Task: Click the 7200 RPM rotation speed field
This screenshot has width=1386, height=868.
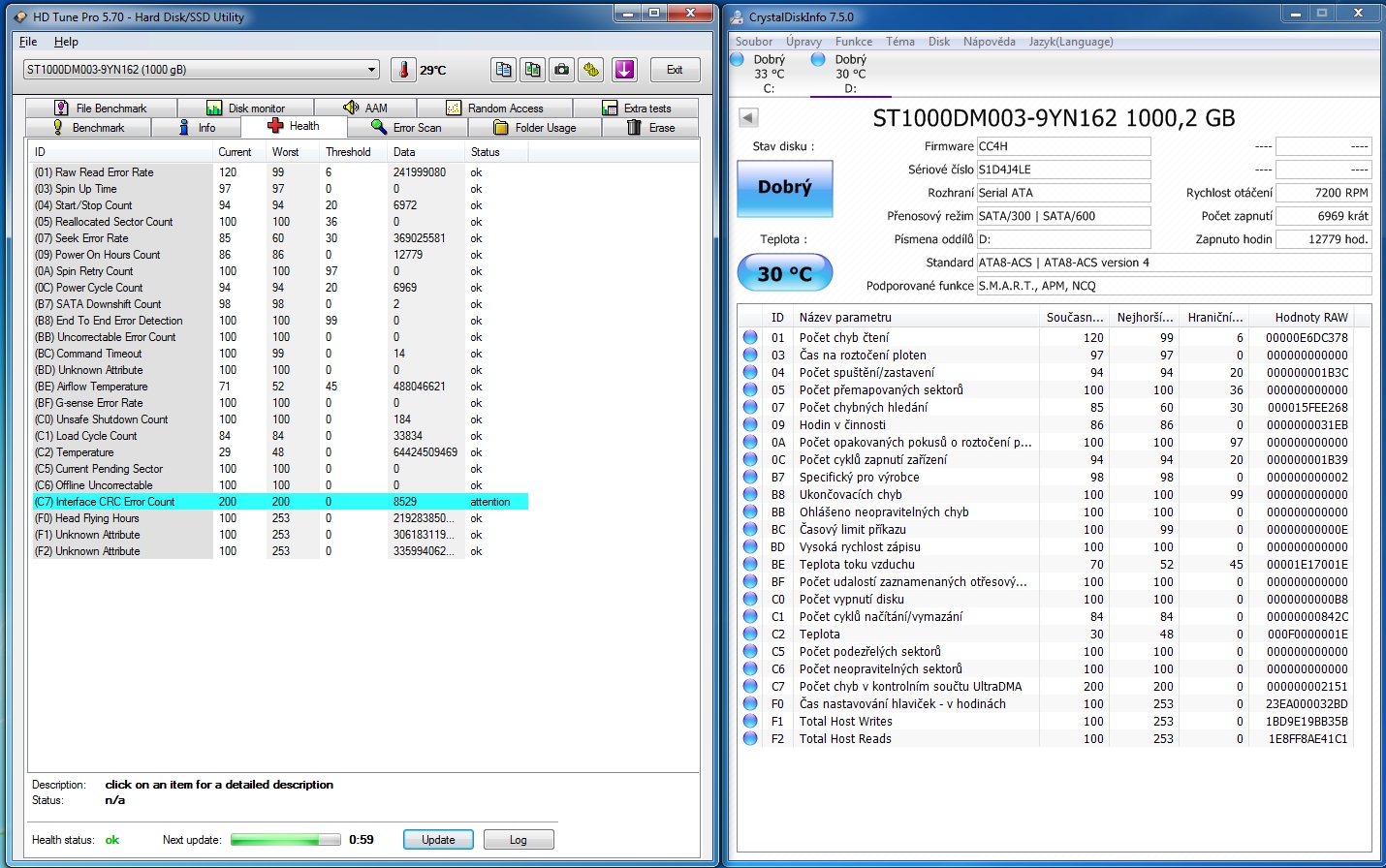Action: [1324, 193]
